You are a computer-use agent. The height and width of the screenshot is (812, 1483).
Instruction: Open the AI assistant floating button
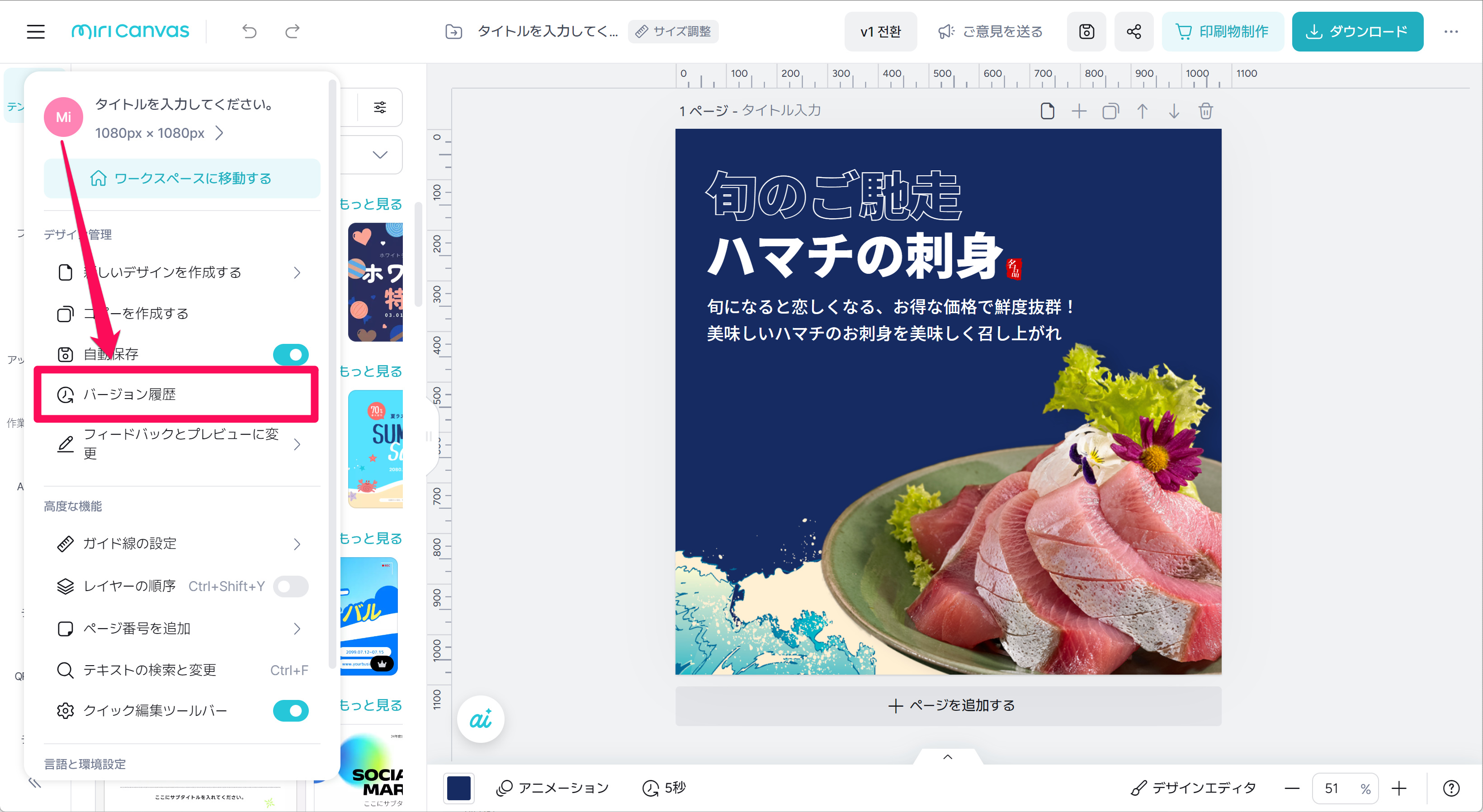[480, 719]
